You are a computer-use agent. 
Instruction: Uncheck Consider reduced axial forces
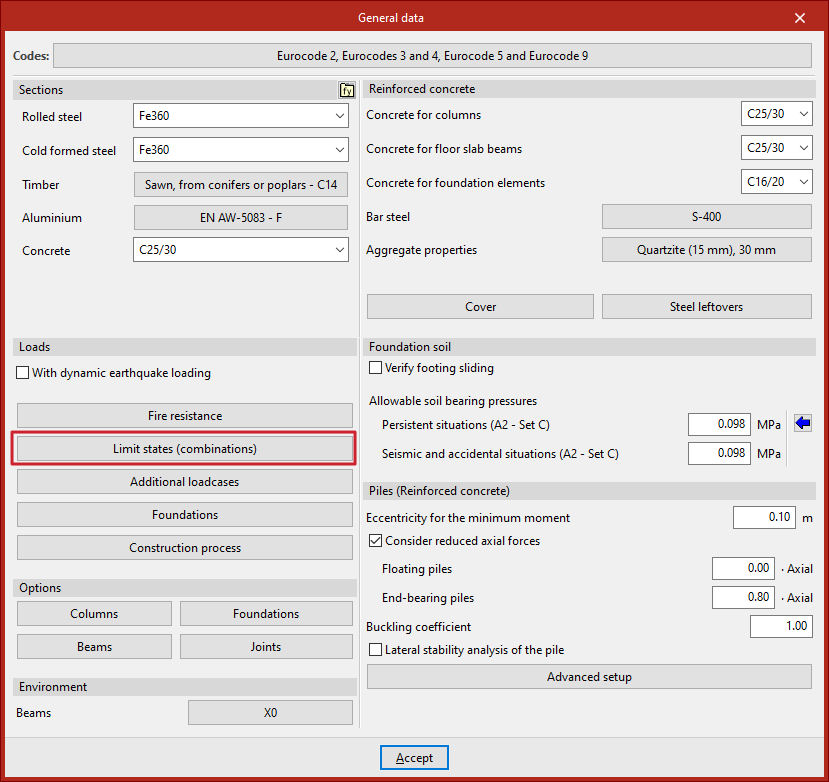click(x=376, y=541)
